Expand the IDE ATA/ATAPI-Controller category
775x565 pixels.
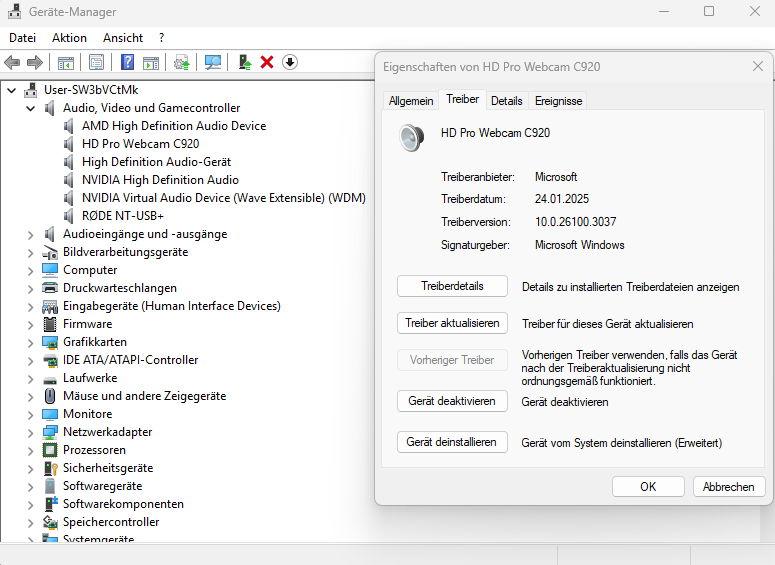(x=31, y=361)
